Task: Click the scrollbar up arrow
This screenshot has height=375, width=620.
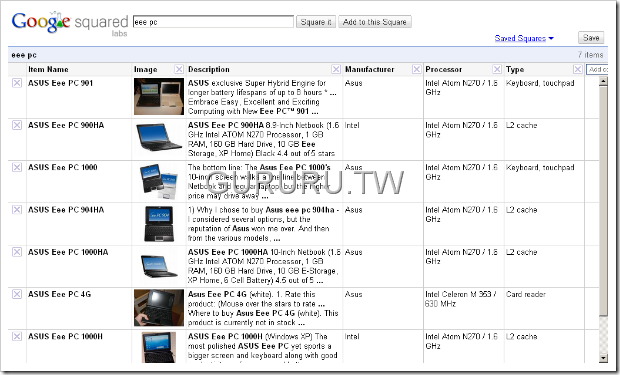Action: point(603,81)
